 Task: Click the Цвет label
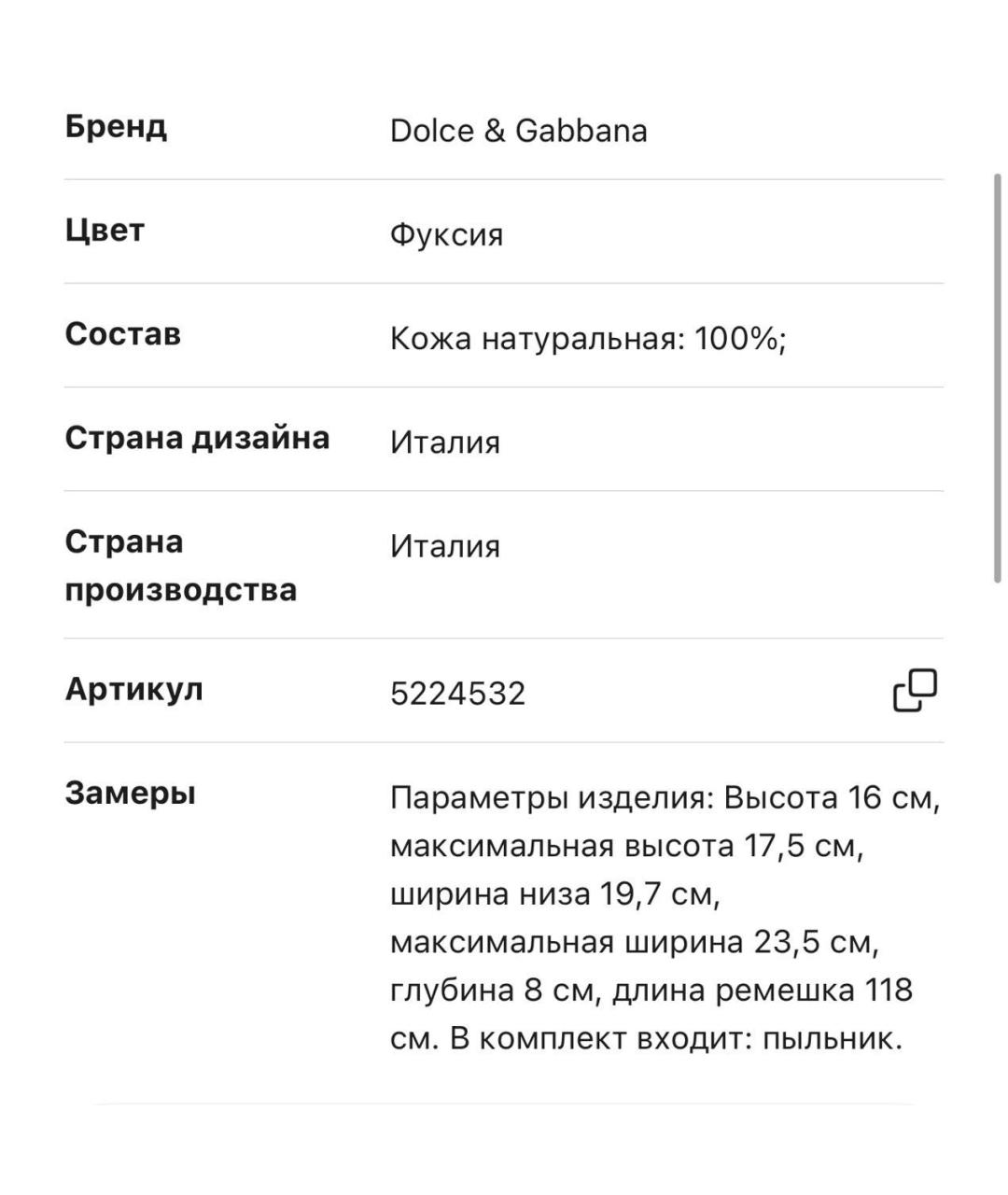click(x=105, y=230)
